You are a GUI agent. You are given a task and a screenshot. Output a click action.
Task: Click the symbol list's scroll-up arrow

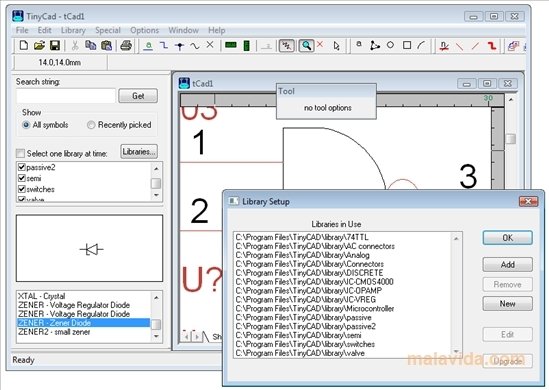(x=156, y=298)
